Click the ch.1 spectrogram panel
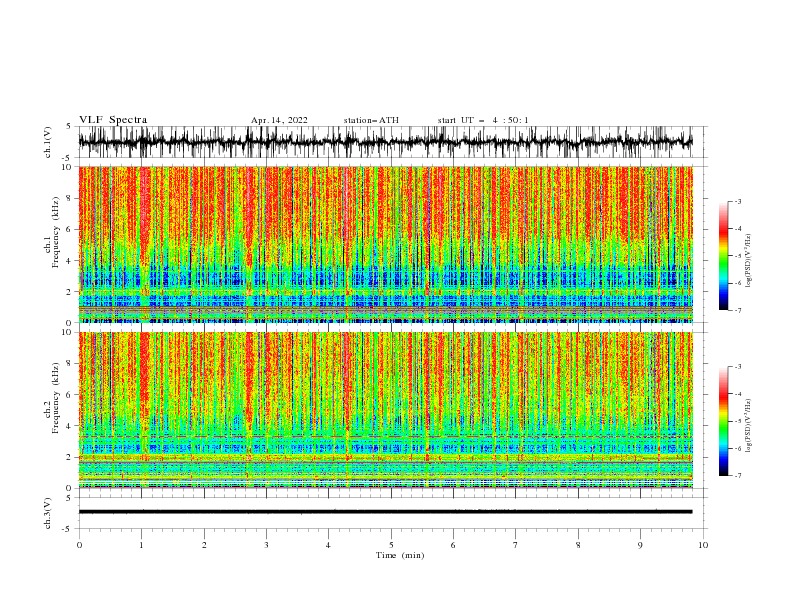 click(x=386, y=244)
